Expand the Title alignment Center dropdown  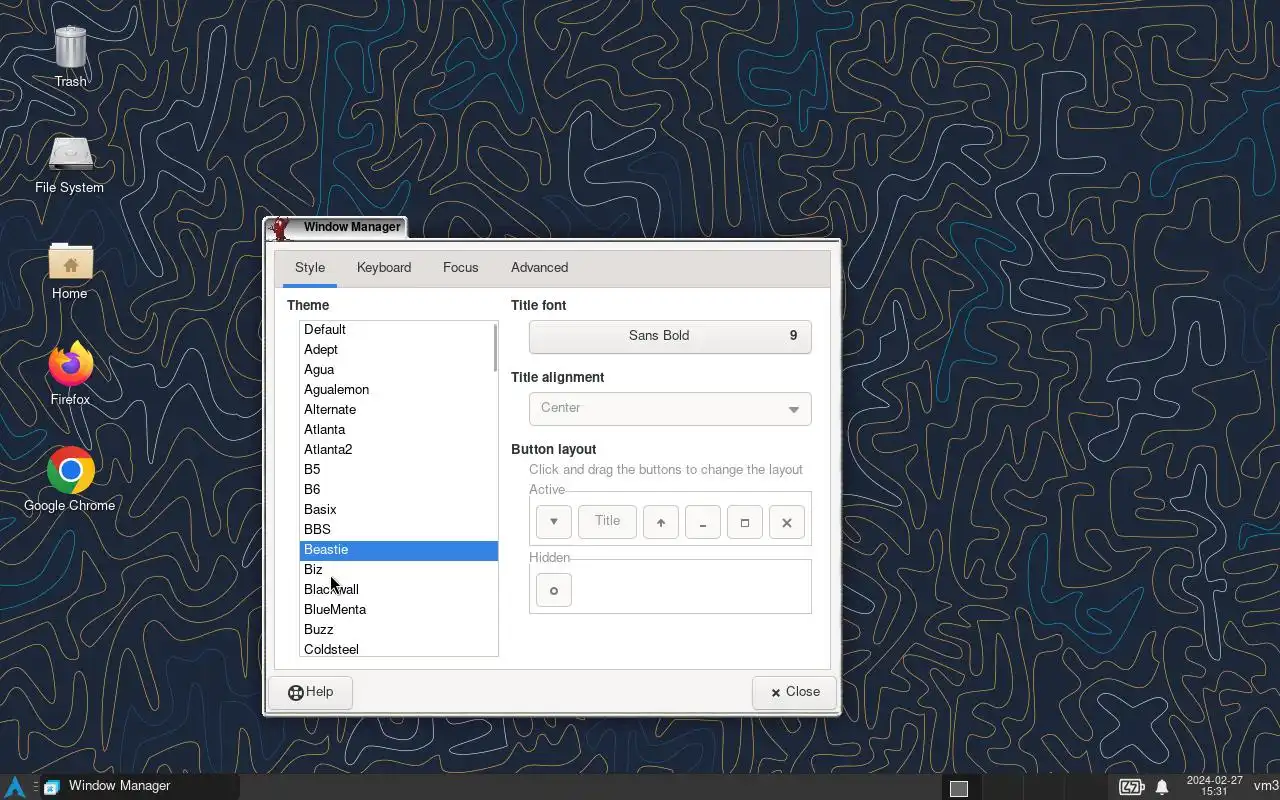[x=670, y=408]
